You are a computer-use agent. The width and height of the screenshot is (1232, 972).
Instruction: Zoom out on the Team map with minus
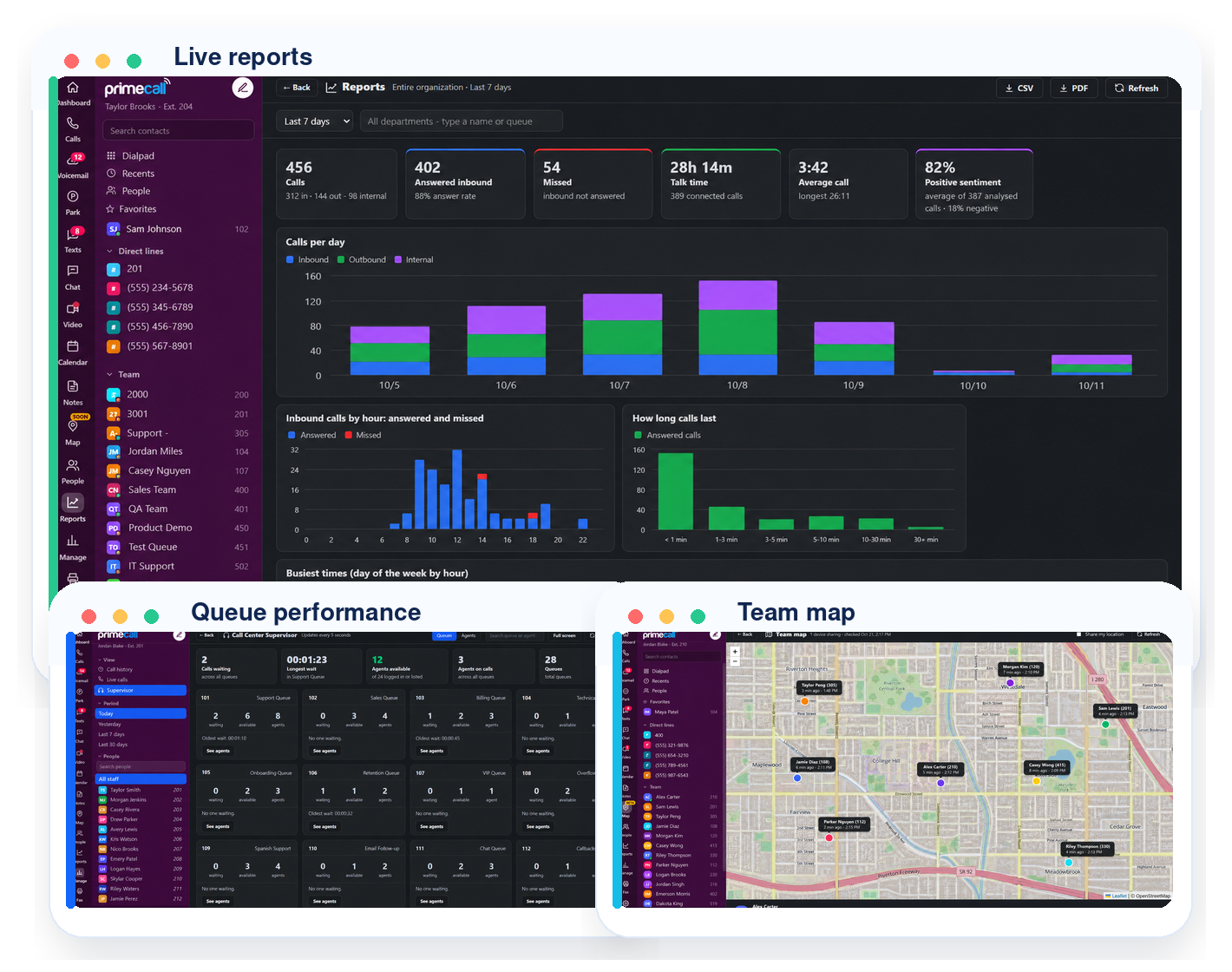(x=735, y=660)
